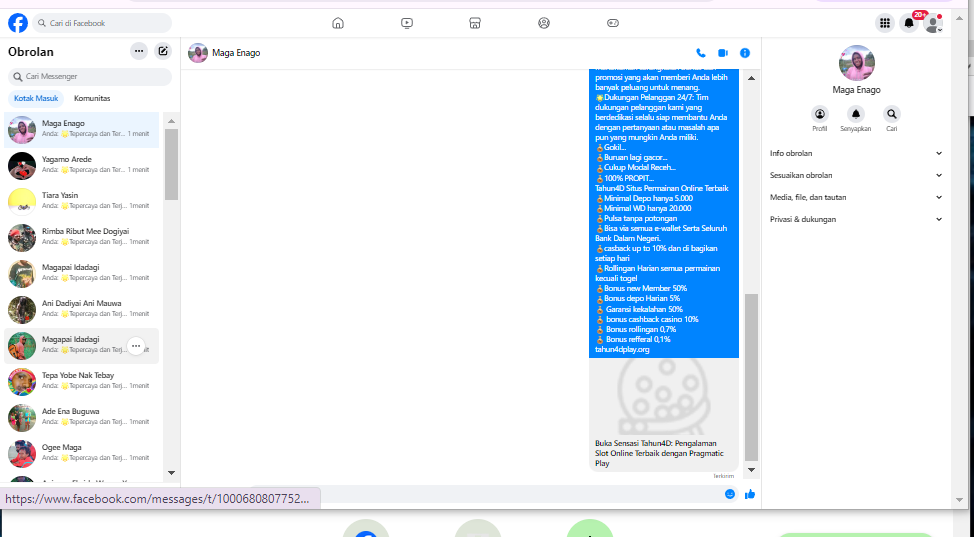This screenshot has width=974, height=537.
Task: Expand Privasi & dukungan section
Action: click(856, 219)
